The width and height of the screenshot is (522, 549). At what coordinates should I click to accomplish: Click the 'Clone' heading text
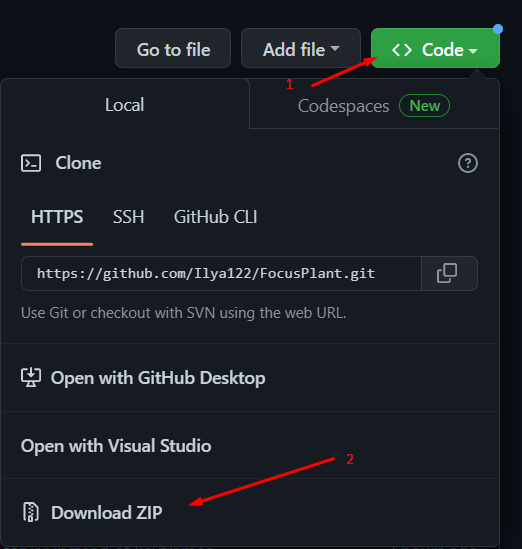click(x=78, y=163)
